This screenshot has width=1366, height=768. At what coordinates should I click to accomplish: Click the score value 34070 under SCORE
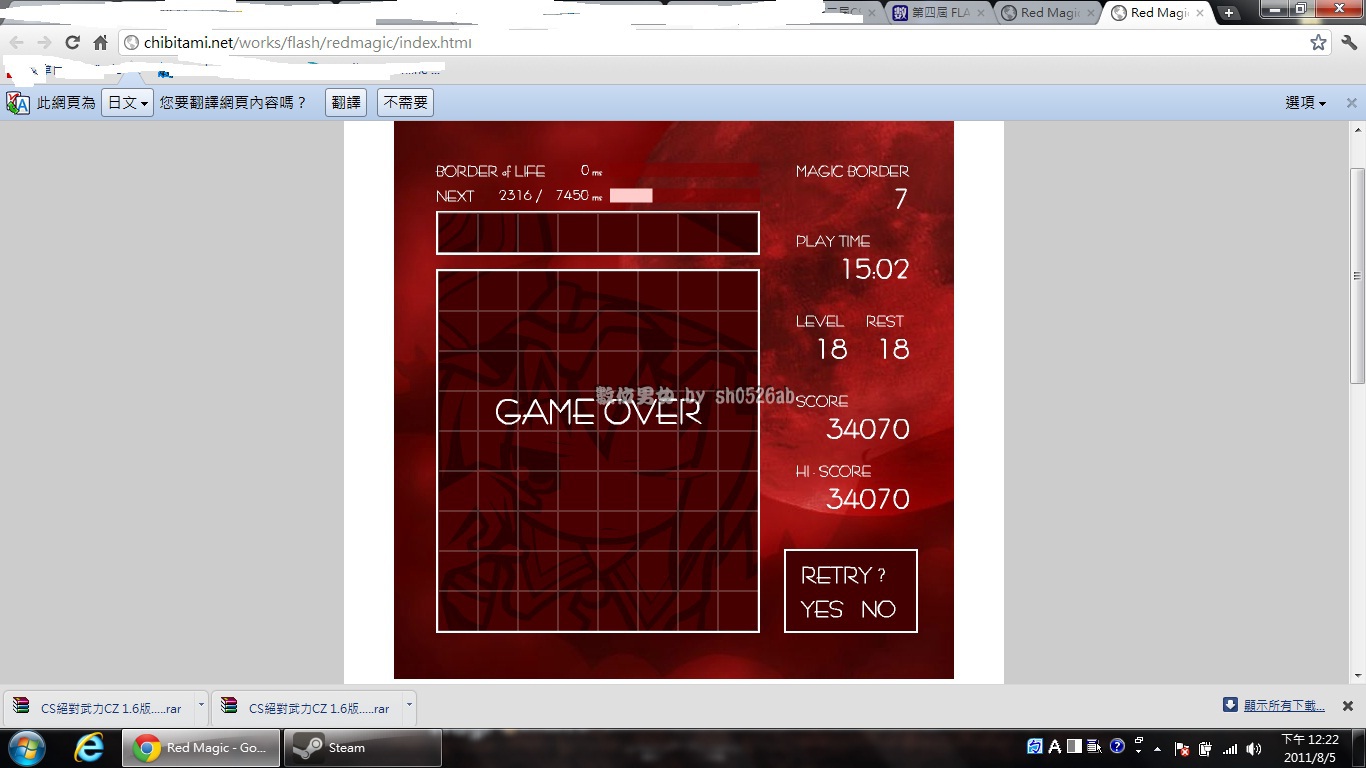868,429
